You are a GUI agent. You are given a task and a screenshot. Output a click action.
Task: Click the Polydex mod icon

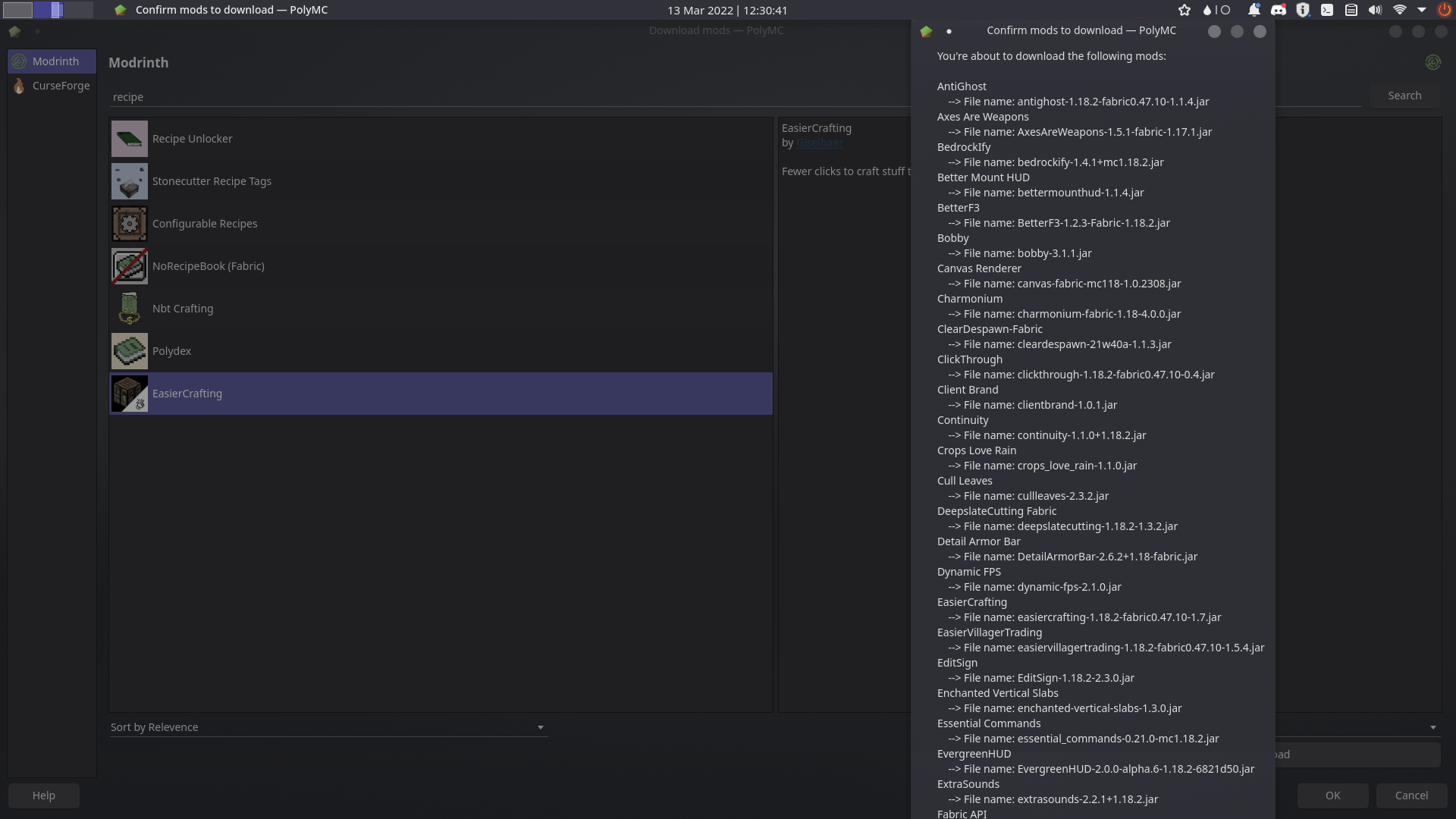click(129, 351)
